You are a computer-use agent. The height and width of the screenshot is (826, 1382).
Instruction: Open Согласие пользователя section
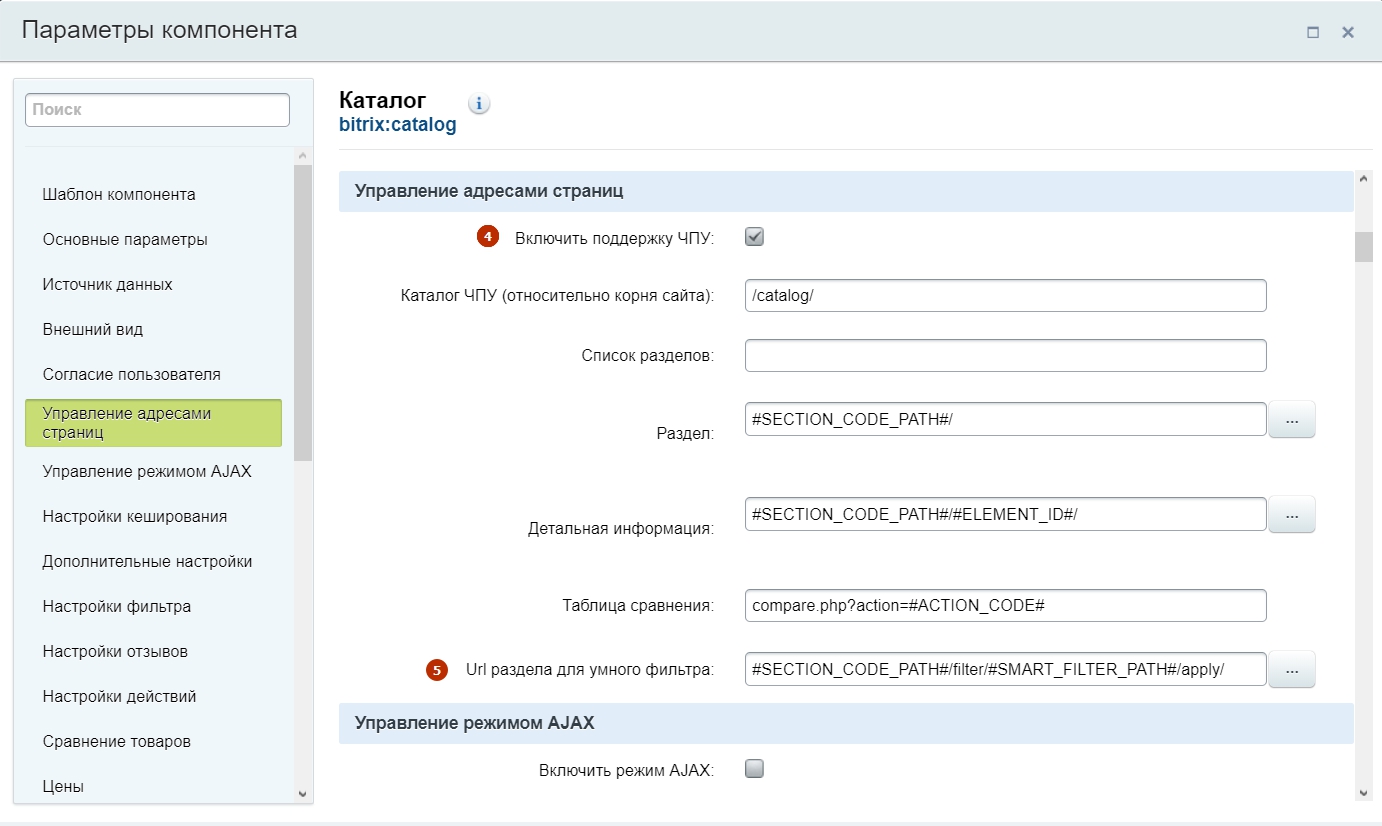tap(132, 375)
